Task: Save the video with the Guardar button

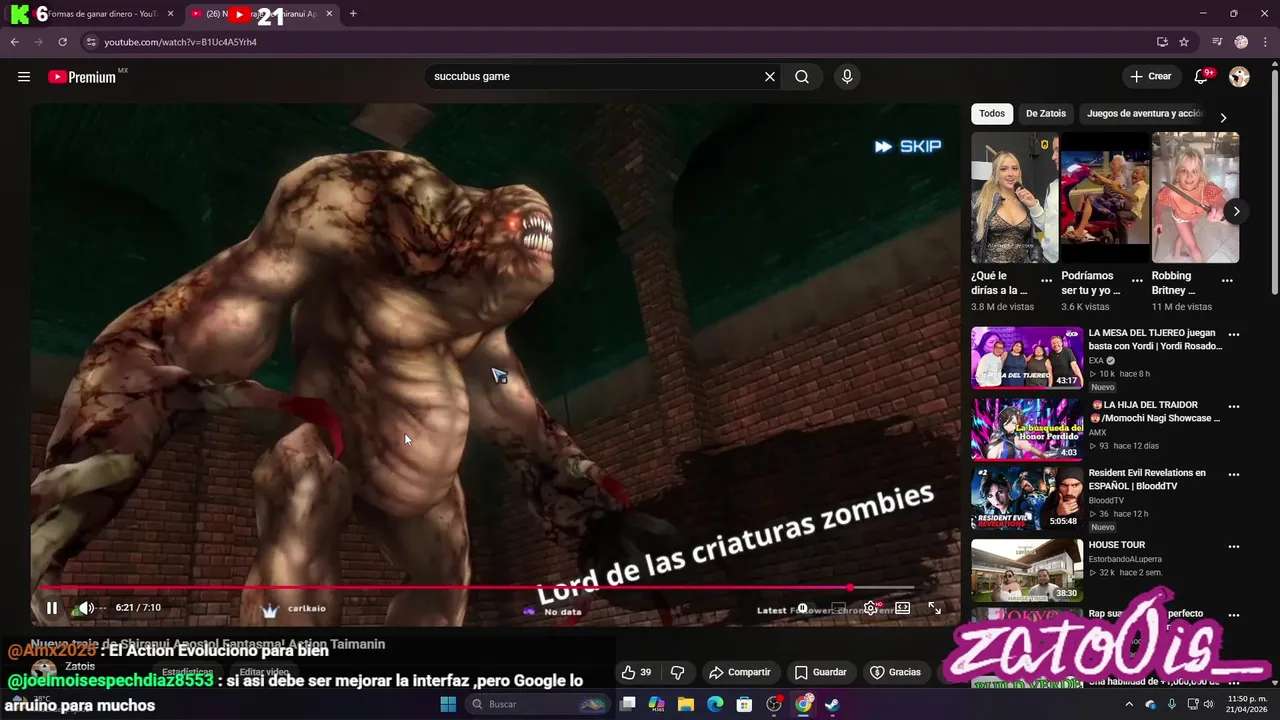Action: 821,672
